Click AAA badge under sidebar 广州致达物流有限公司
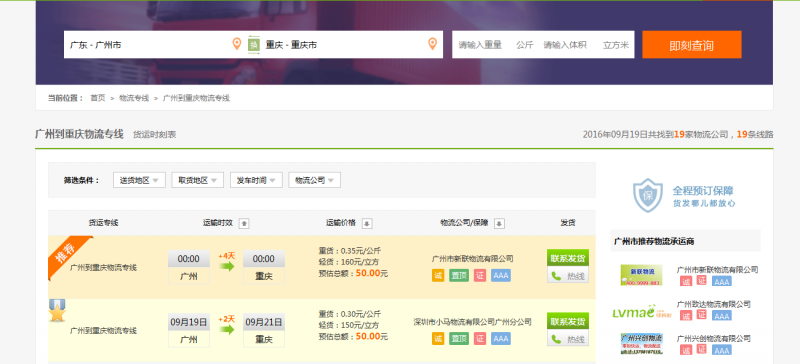800x364 pixels. coord(721,316)
